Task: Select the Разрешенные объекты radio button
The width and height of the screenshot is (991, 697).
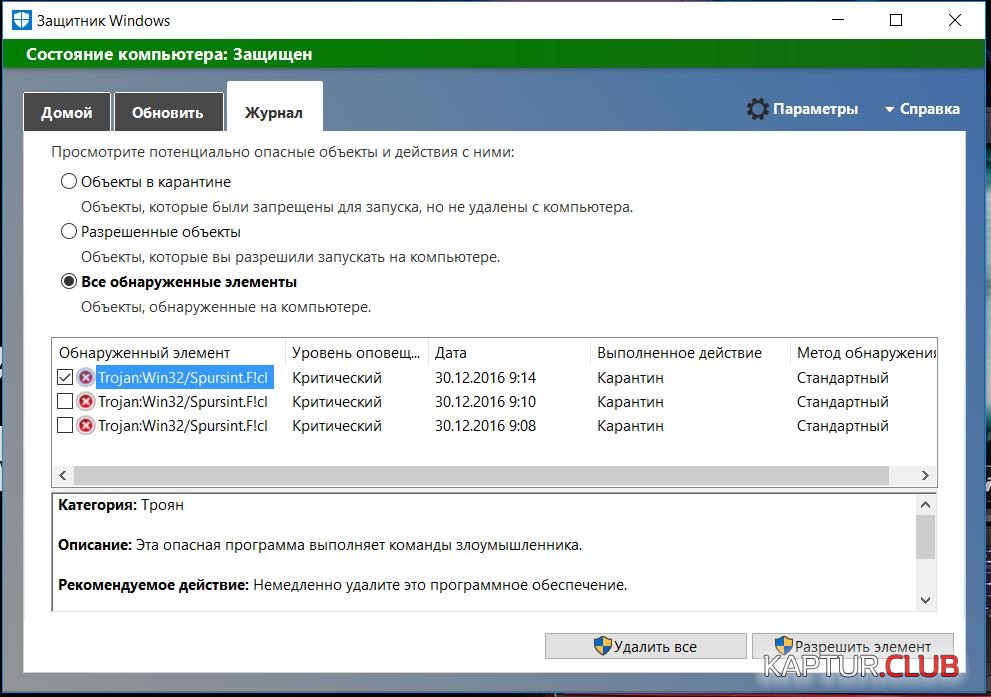Action: (68, 231)
